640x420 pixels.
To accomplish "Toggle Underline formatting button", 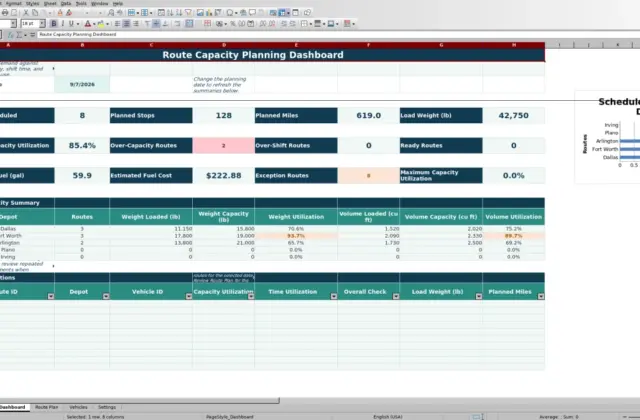I will pos(71,24).
